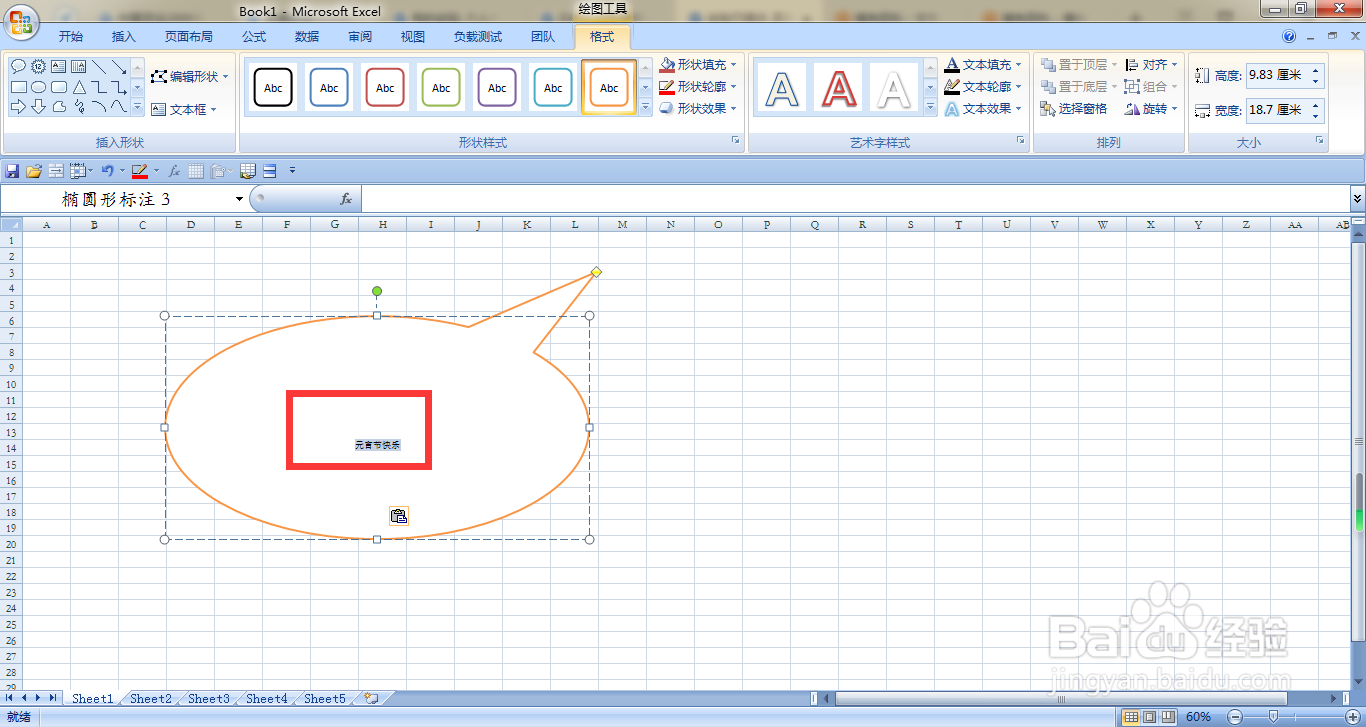Open the Selection Pane (选择窗格)
This screenshot has width=1366, height=727.
(x=1074, y=109)
